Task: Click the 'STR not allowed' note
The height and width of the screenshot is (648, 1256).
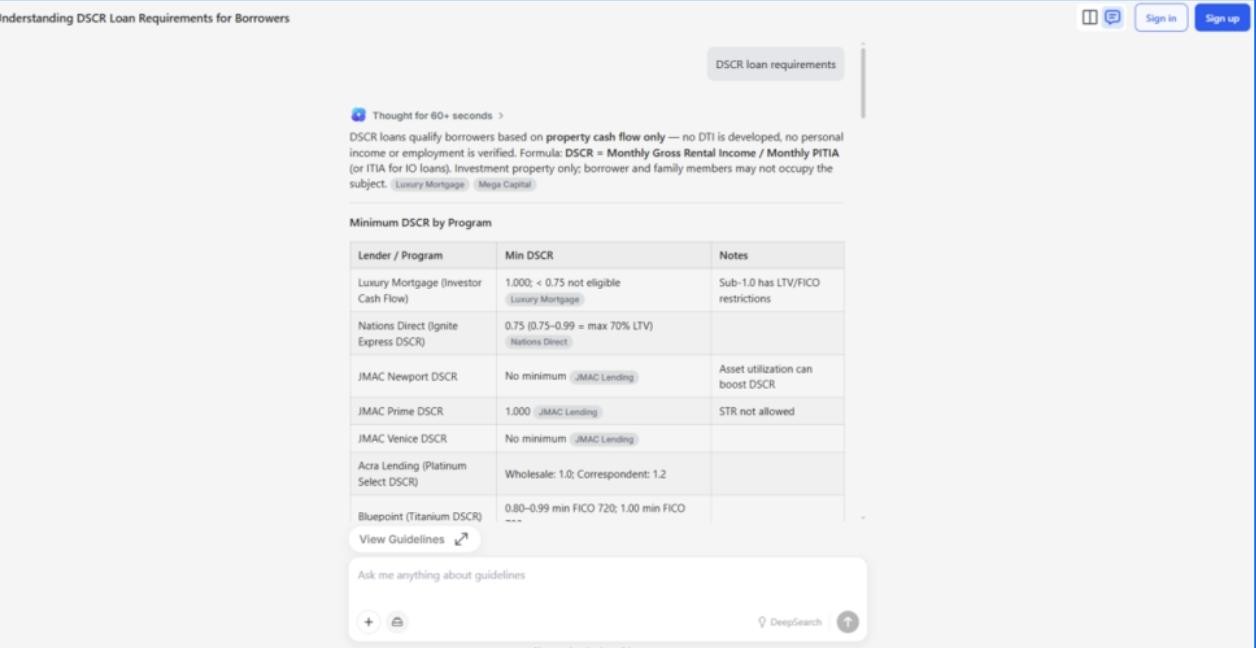Action: (x=755, y=411)
